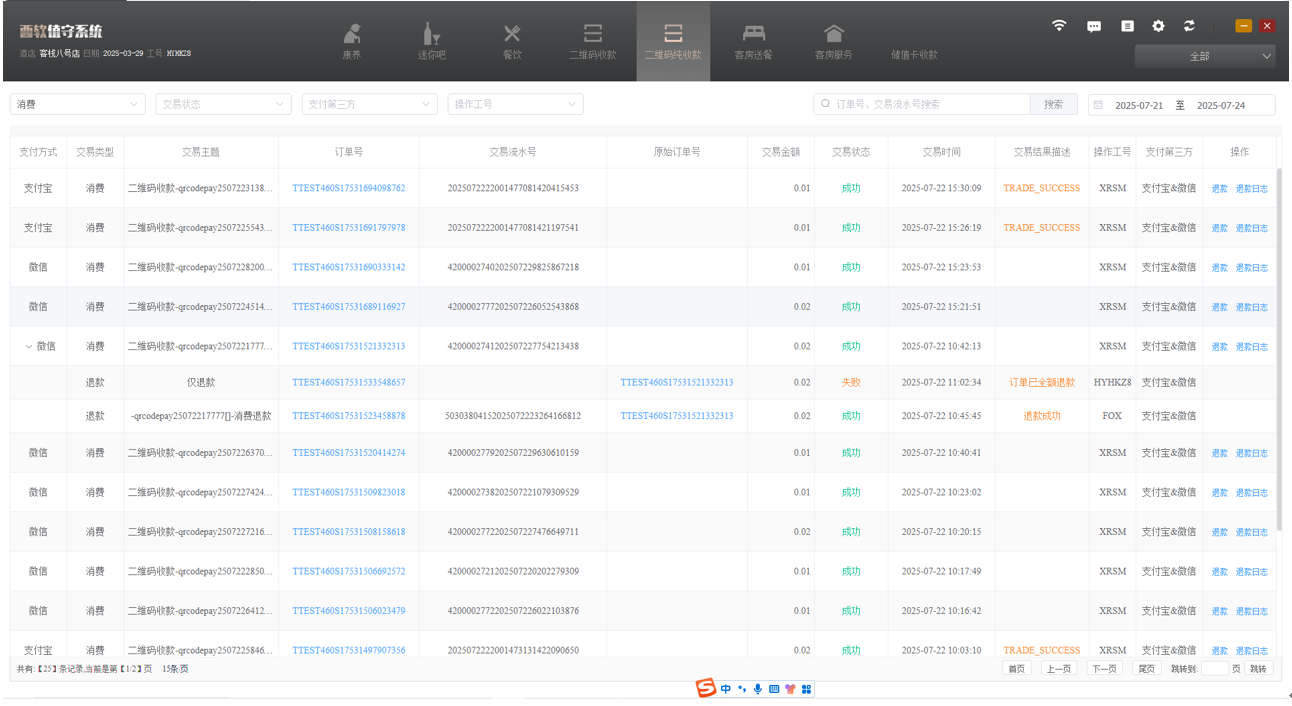The width and height of the screenshot is (1292, 706).
Task: Click the calendar icon in date range
Action: point(1098,105)
